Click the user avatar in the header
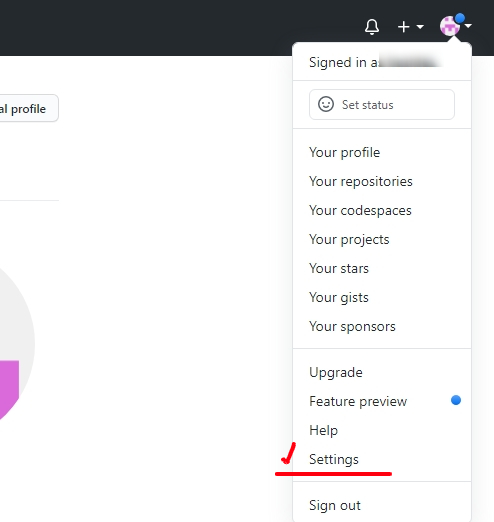 pyautogui.click(x=450, y=26)
